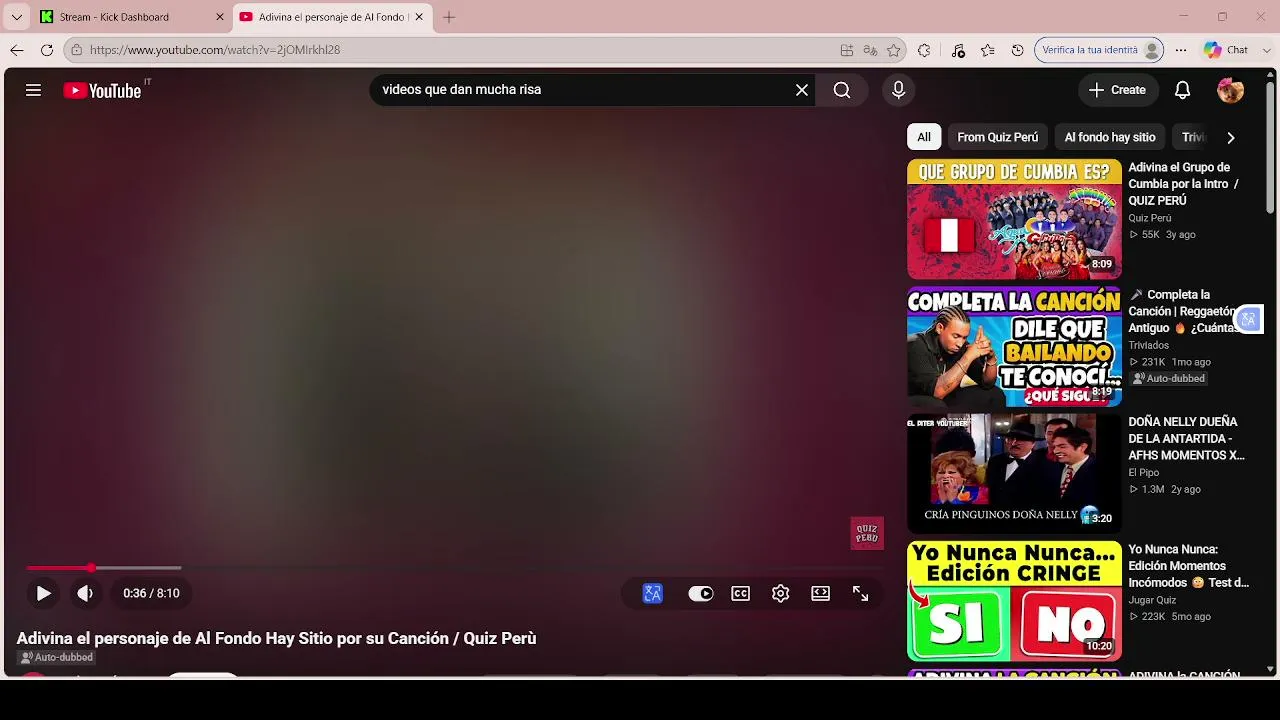Open the Completa la Canción thumbnail
Screen dimensions: 1280x720
(x=1014, y=346)
